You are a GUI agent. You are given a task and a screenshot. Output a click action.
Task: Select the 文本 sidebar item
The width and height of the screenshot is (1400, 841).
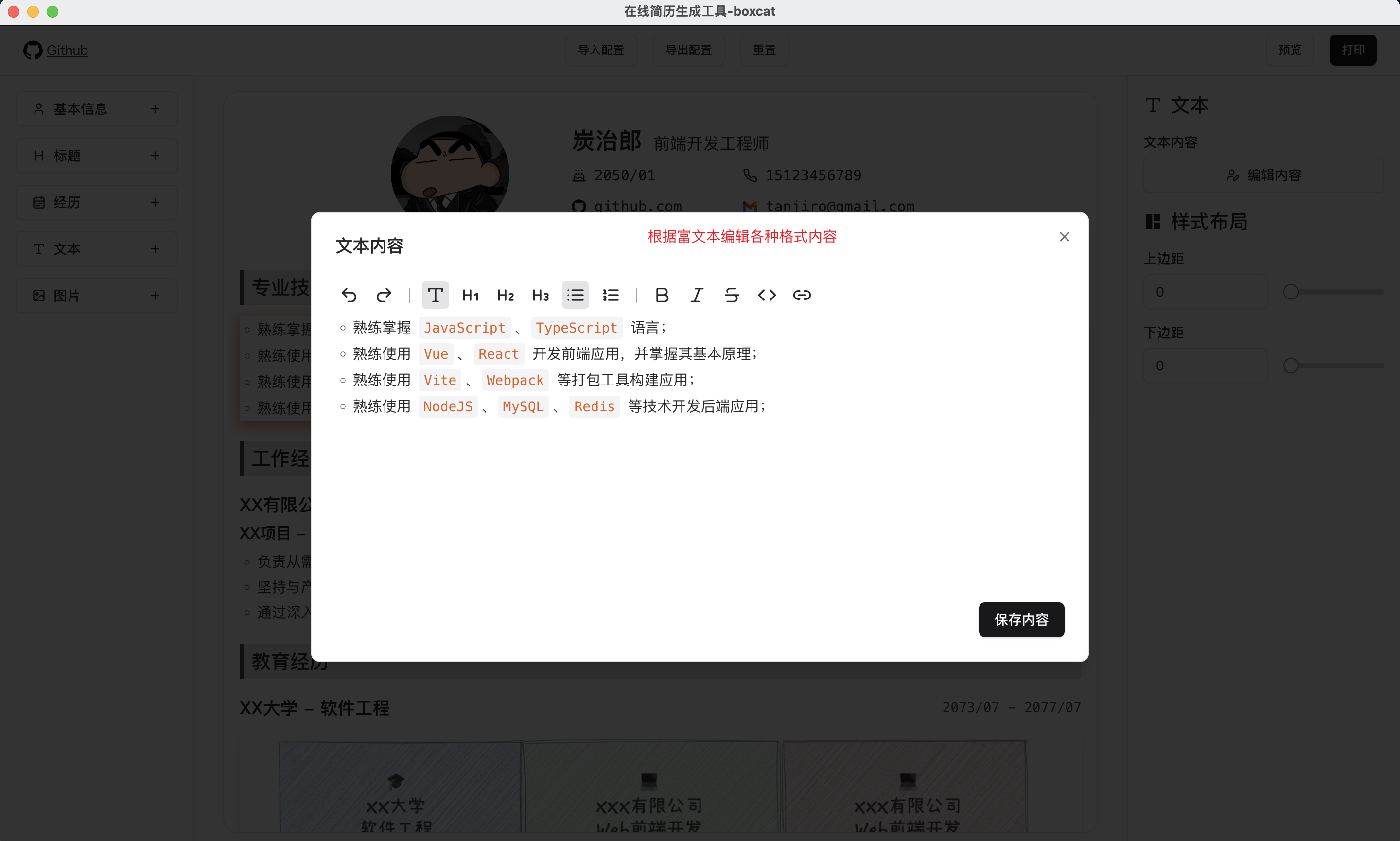97,249
